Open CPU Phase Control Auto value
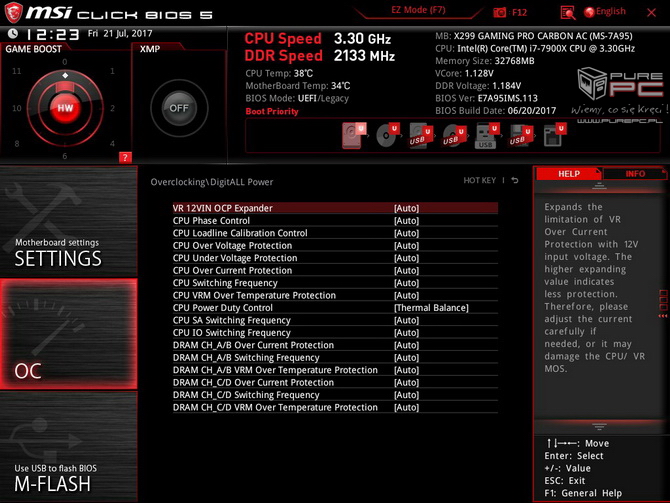 [x=406, y=221]
